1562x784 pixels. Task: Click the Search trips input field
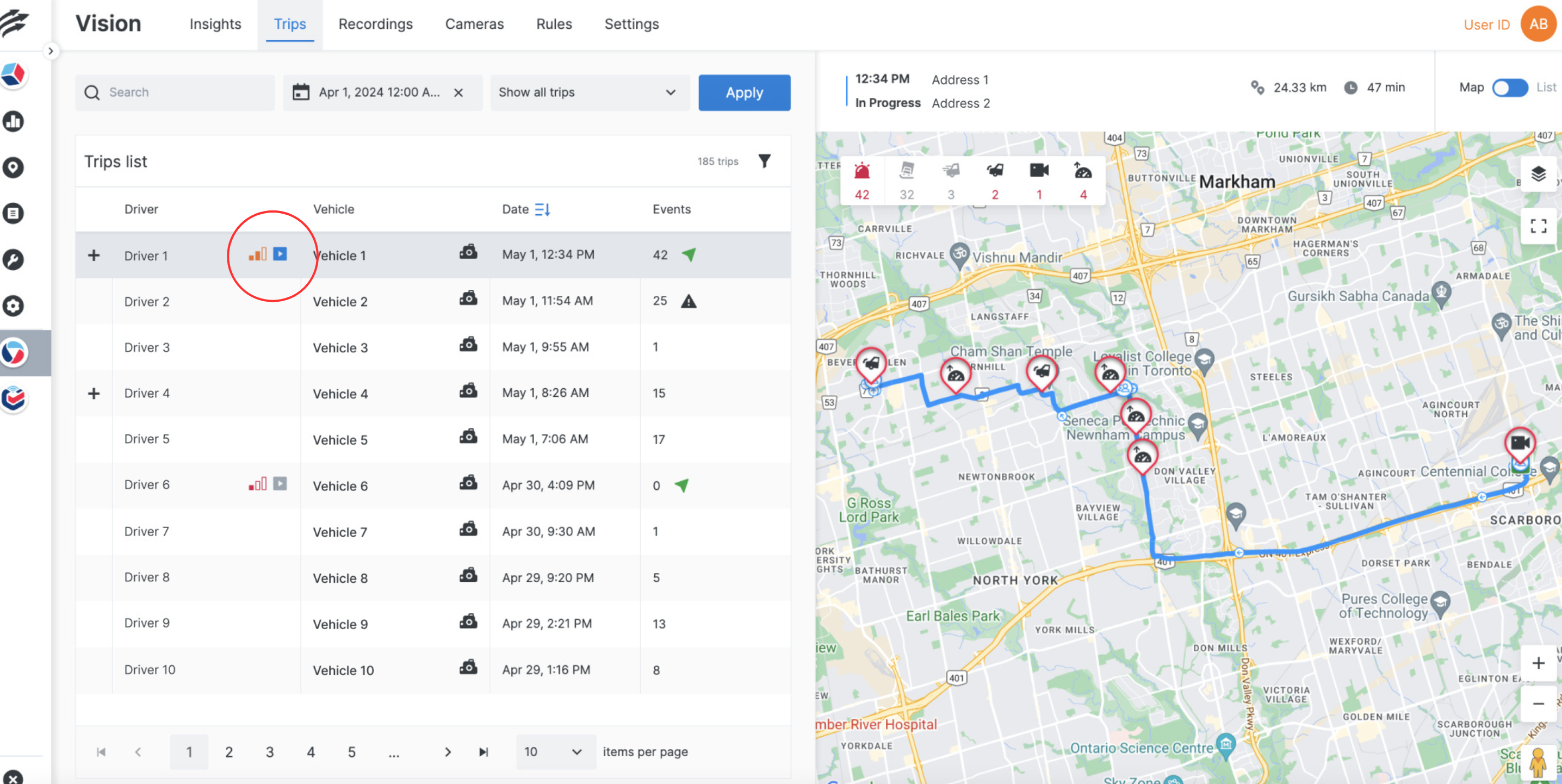click(x=175, y=92)
